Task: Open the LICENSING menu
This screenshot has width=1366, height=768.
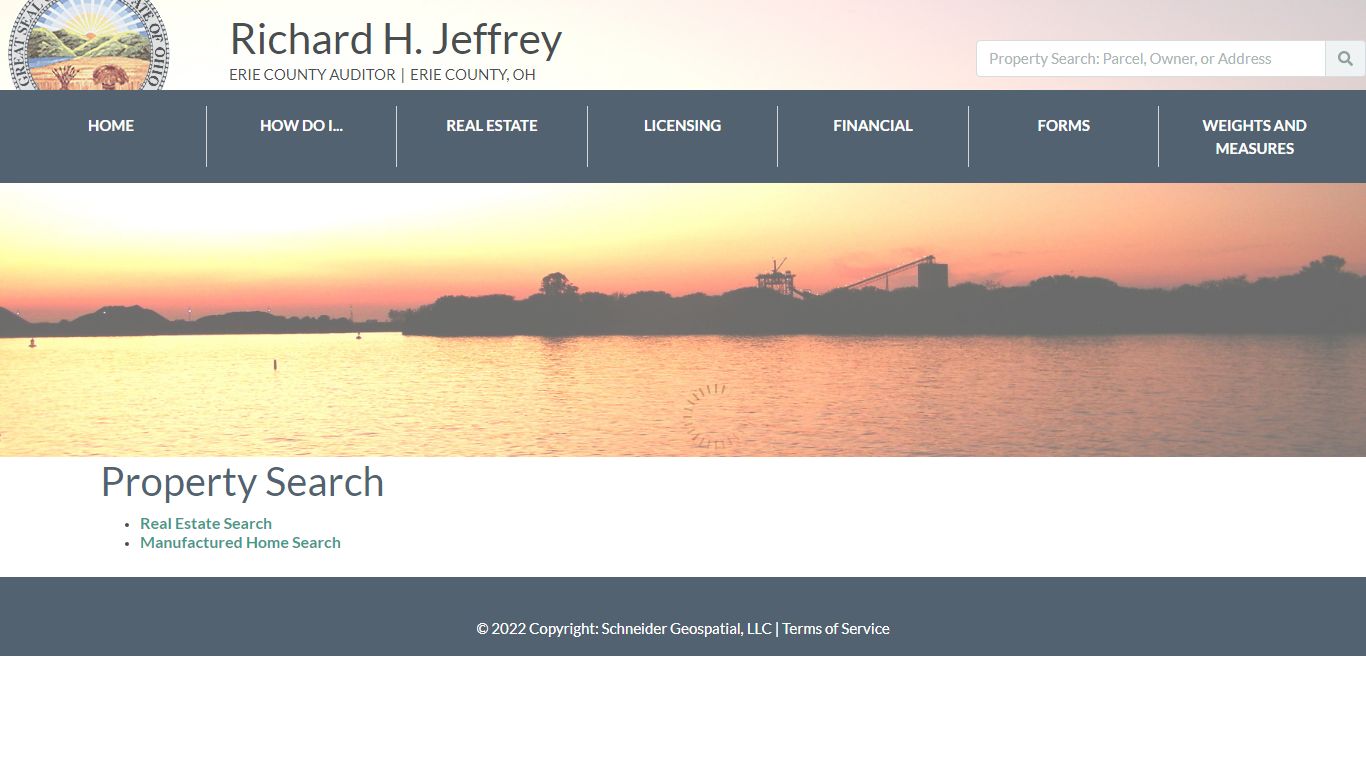Action: (x=682, y=126)
